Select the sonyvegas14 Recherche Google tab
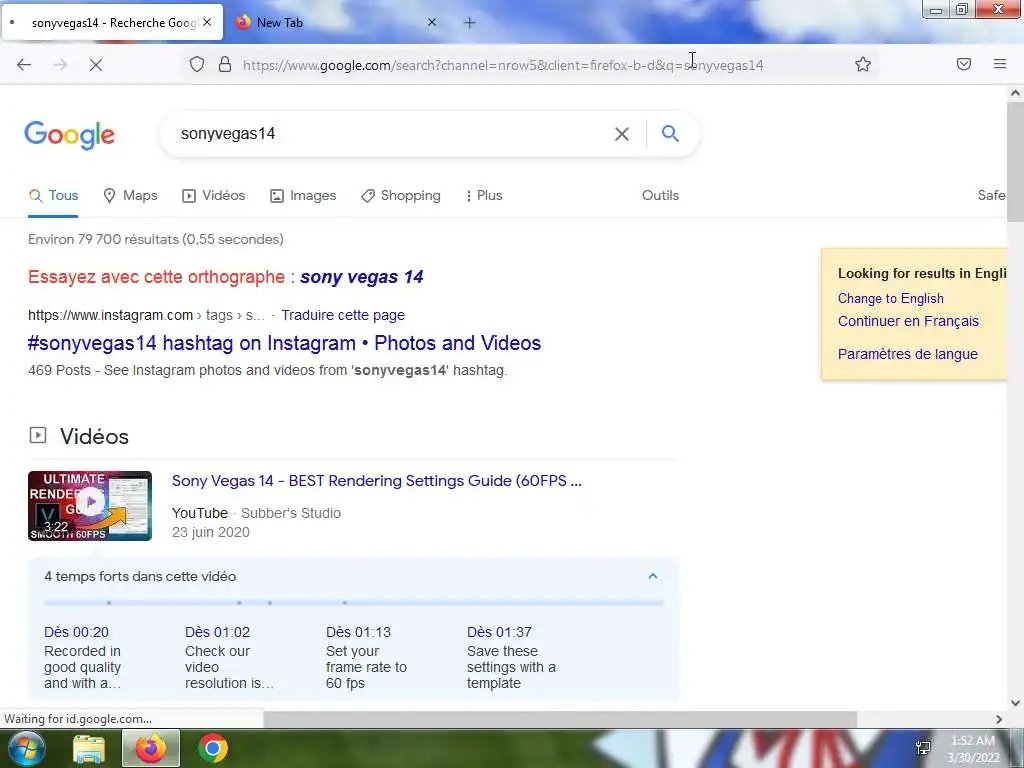The image size is (1024, 768). tap(112, 23)
